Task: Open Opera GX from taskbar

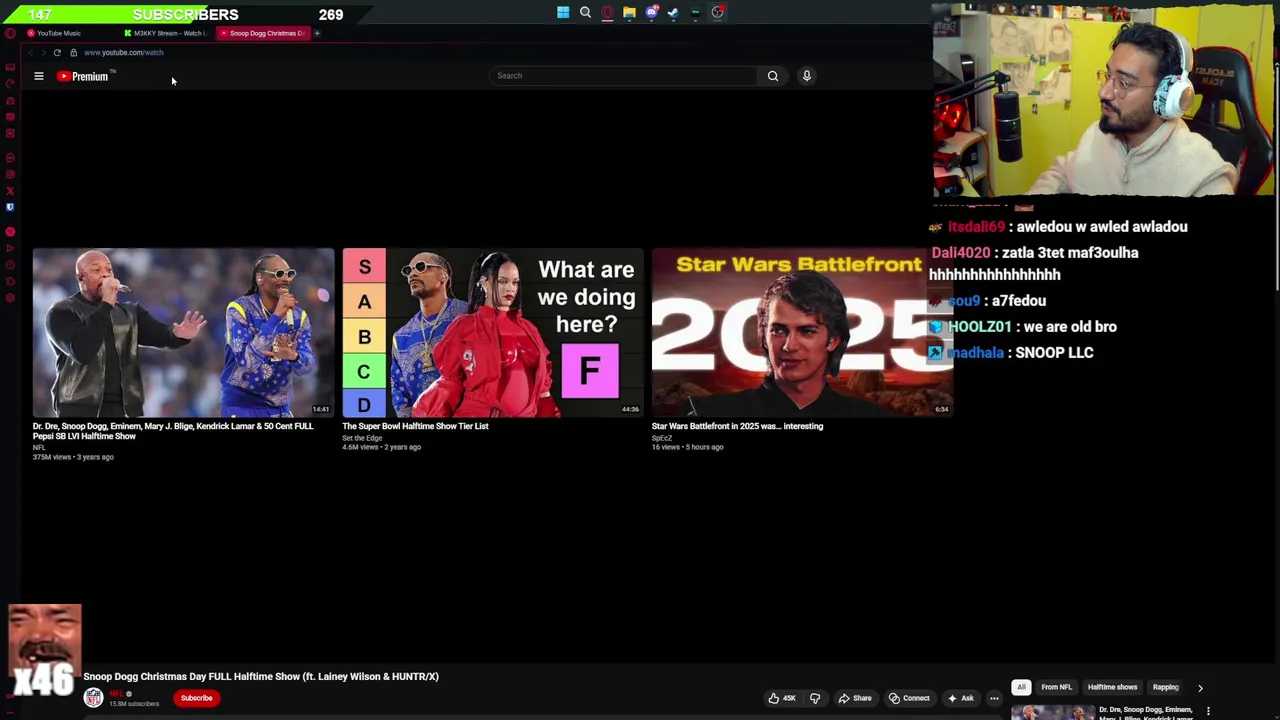Action: (607, 12)
